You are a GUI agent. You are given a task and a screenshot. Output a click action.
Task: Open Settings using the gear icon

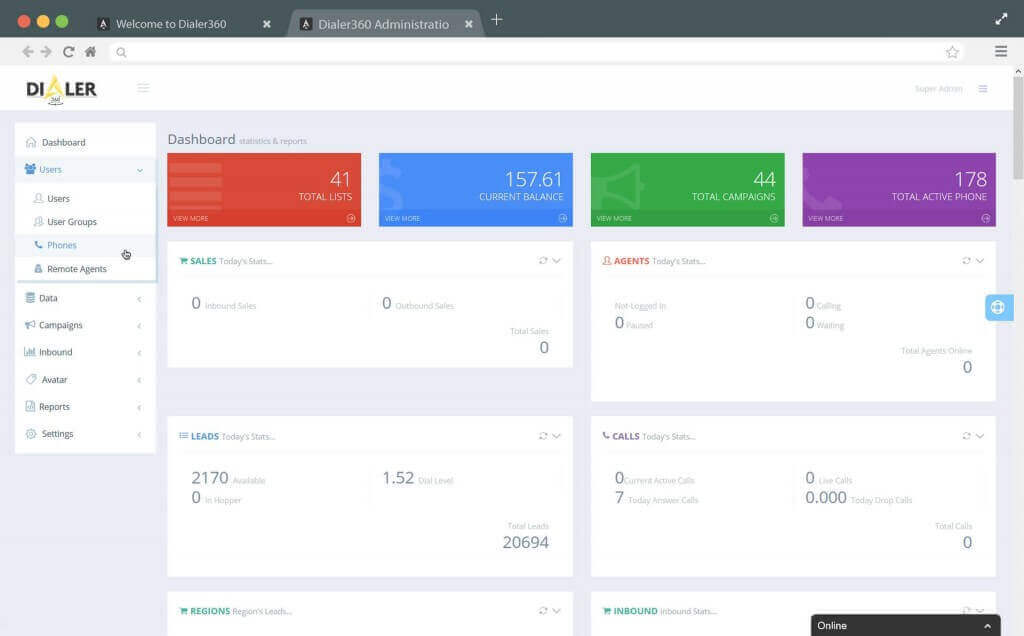(x=30, y=434)
